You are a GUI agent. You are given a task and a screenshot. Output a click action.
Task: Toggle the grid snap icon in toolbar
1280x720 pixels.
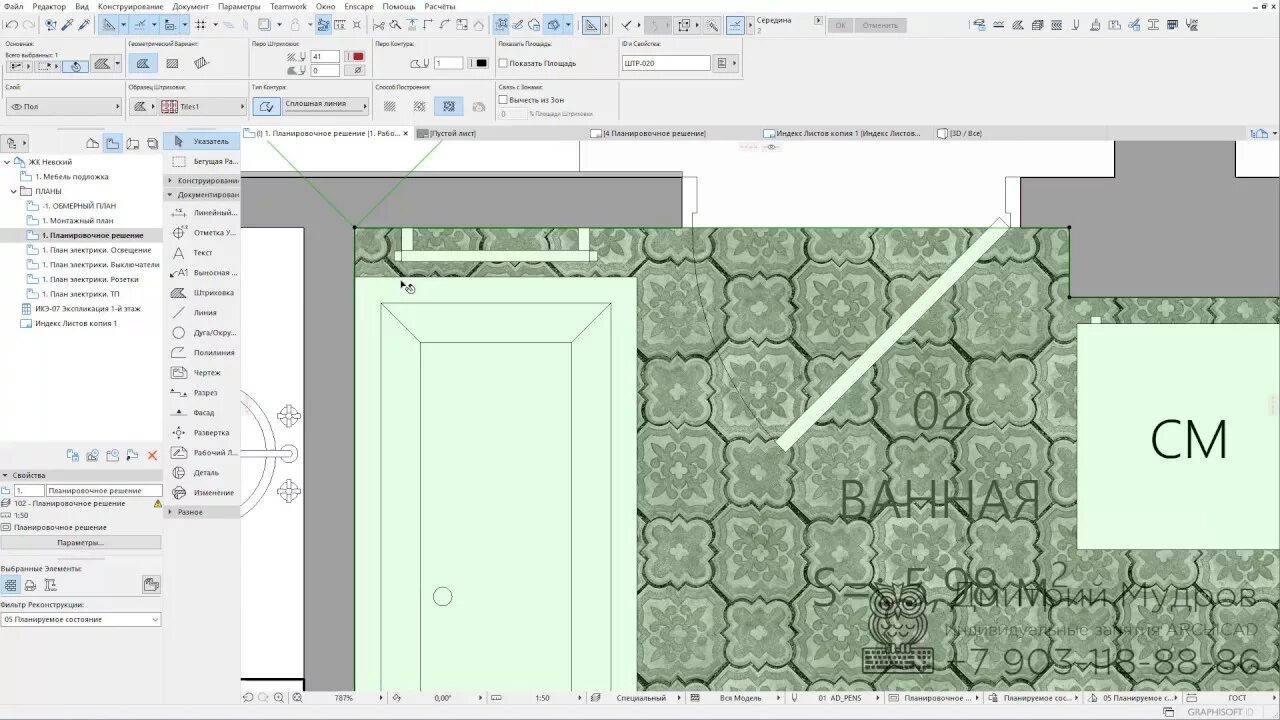(x=201, y=24)
